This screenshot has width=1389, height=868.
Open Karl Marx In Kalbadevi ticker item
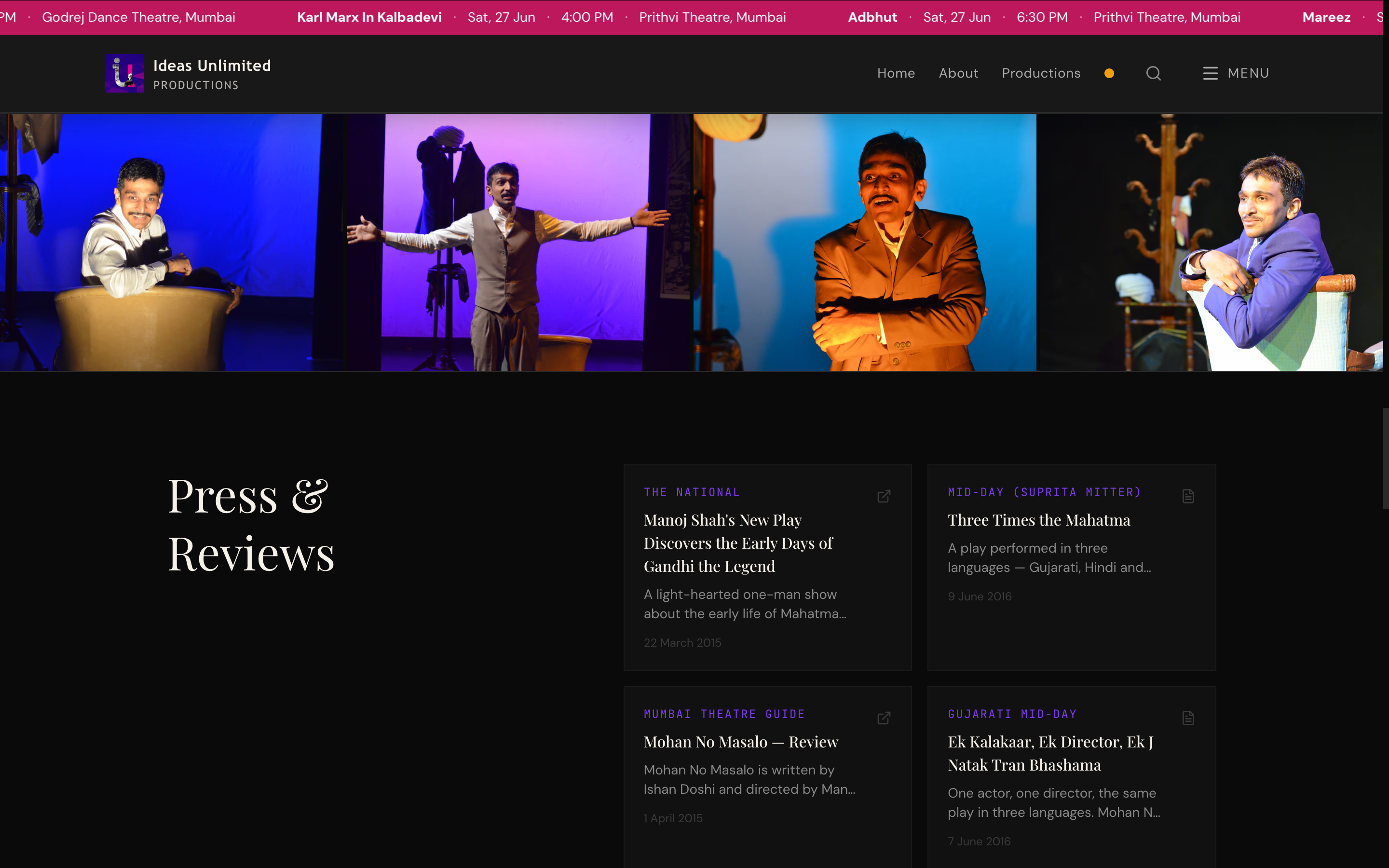coord(369,17)
